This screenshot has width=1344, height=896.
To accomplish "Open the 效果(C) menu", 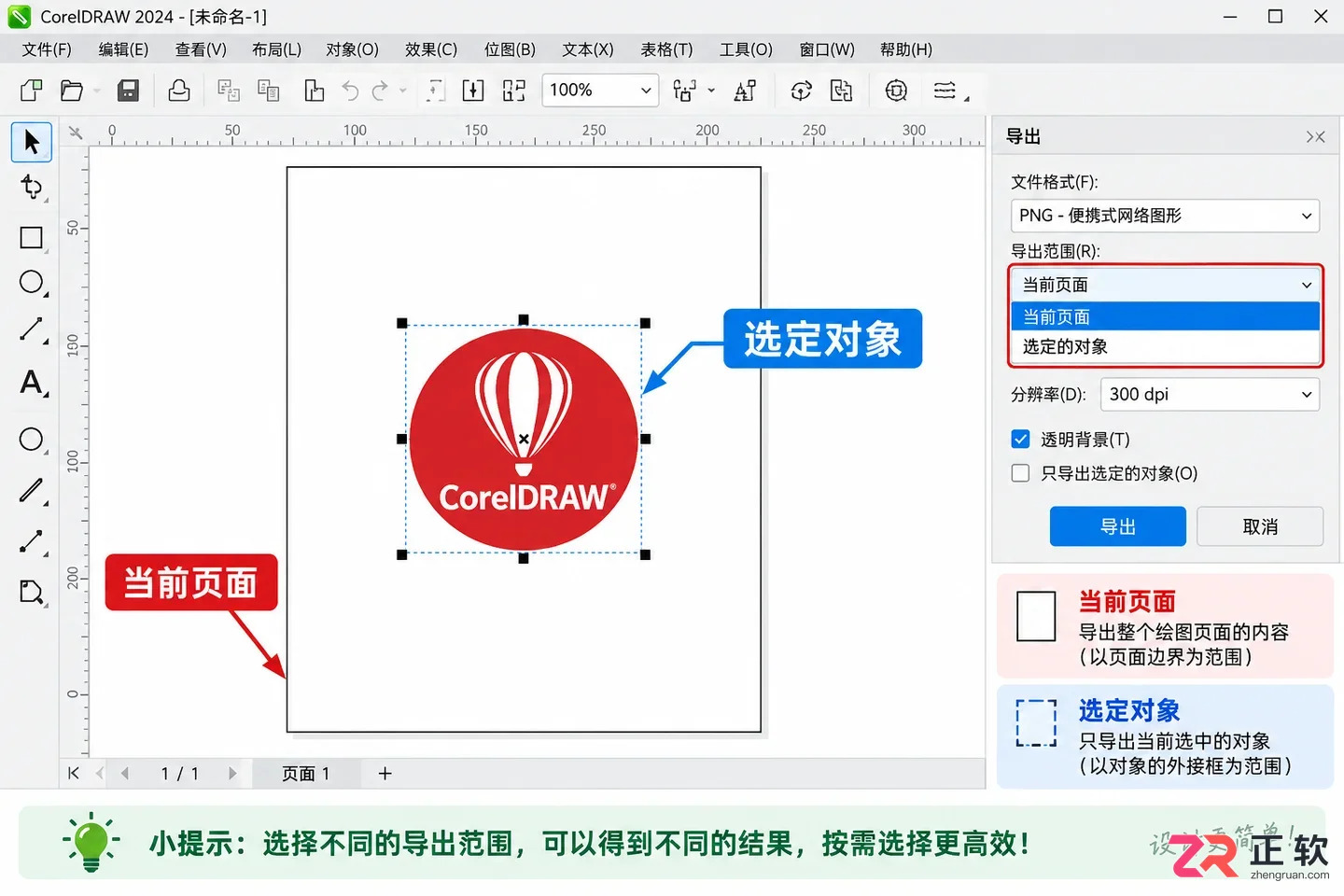I will pos(431,49).
